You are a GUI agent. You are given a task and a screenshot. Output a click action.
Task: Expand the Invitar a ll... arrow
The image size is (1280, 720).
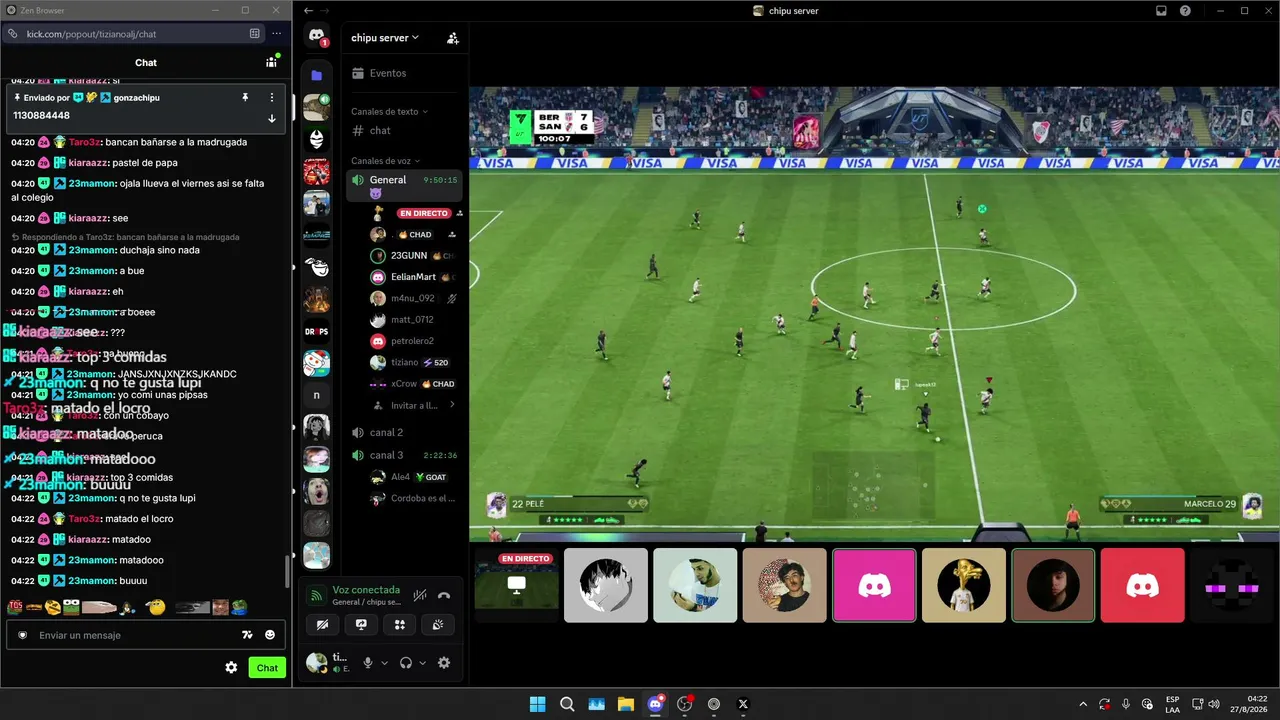pos(452,405)
